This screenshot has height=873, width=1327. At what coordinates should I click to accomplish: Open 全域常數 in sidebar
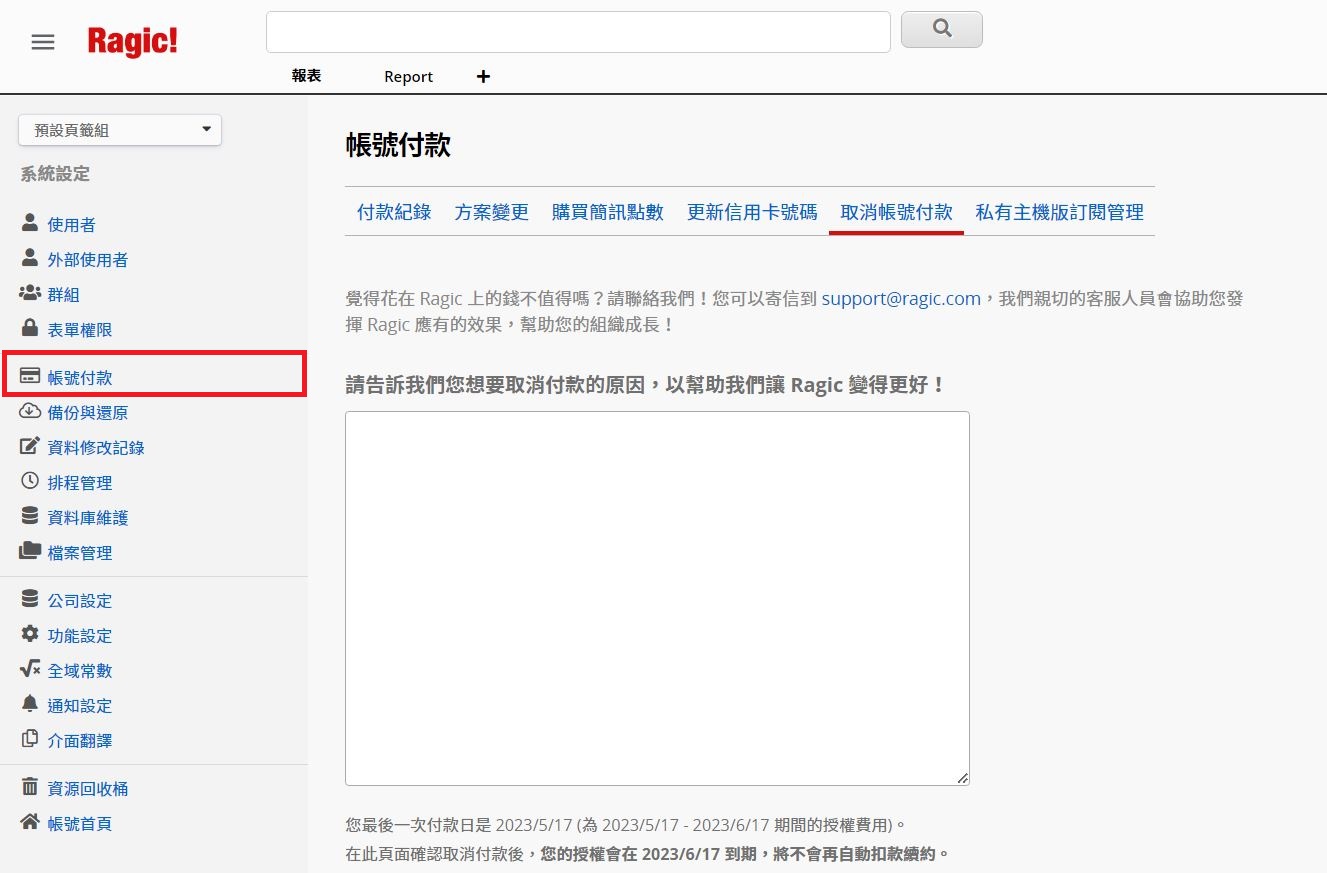(x=80, y=671)
